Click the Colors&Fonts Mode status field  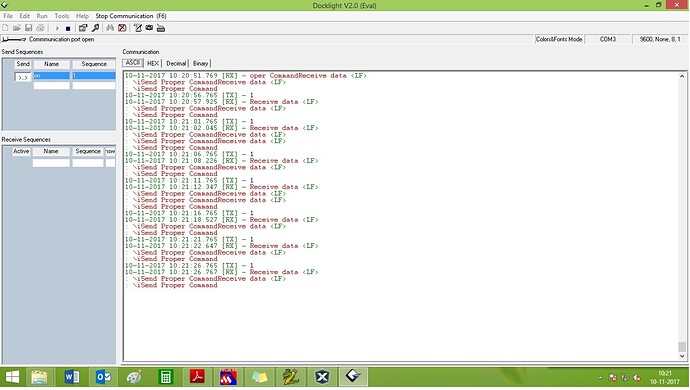(x=559, y=39)
